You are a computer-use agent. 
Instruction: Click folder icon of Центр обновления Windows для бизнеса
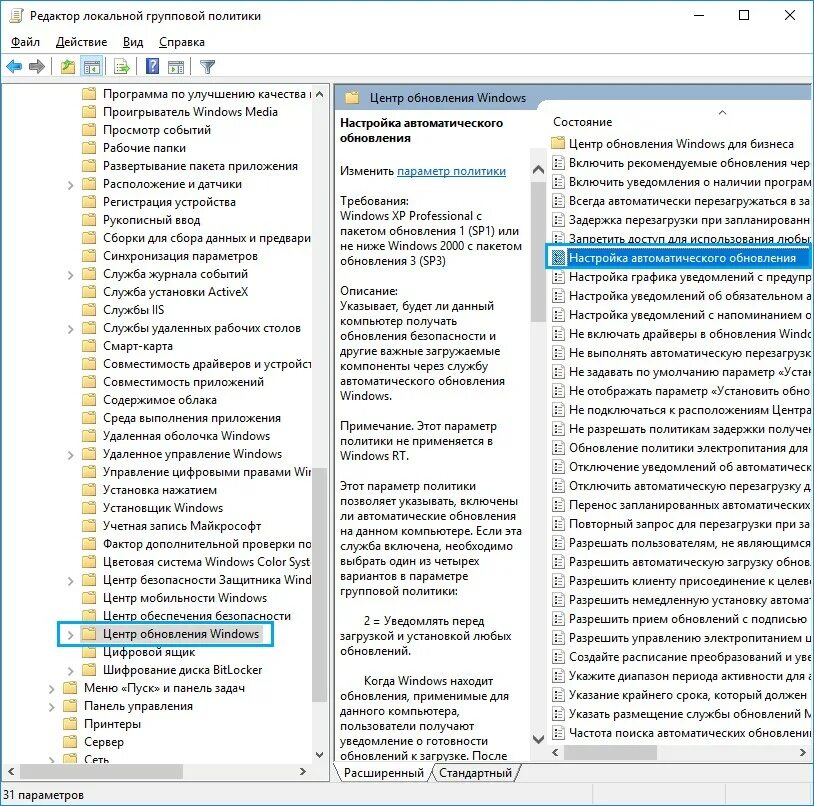[558, 143]
